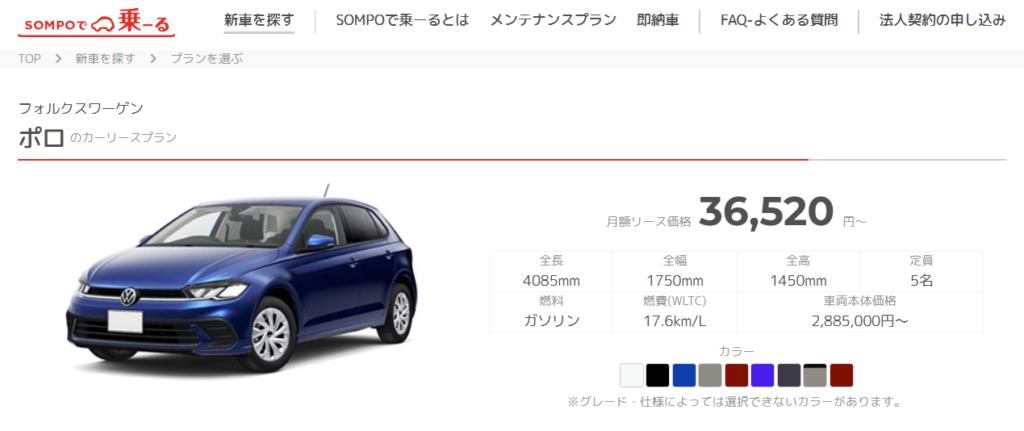This screenshot has height=431, width=1024.
Task: Open the SOMPOで乗ーるとは menu item
Action: tap(402, 20)
